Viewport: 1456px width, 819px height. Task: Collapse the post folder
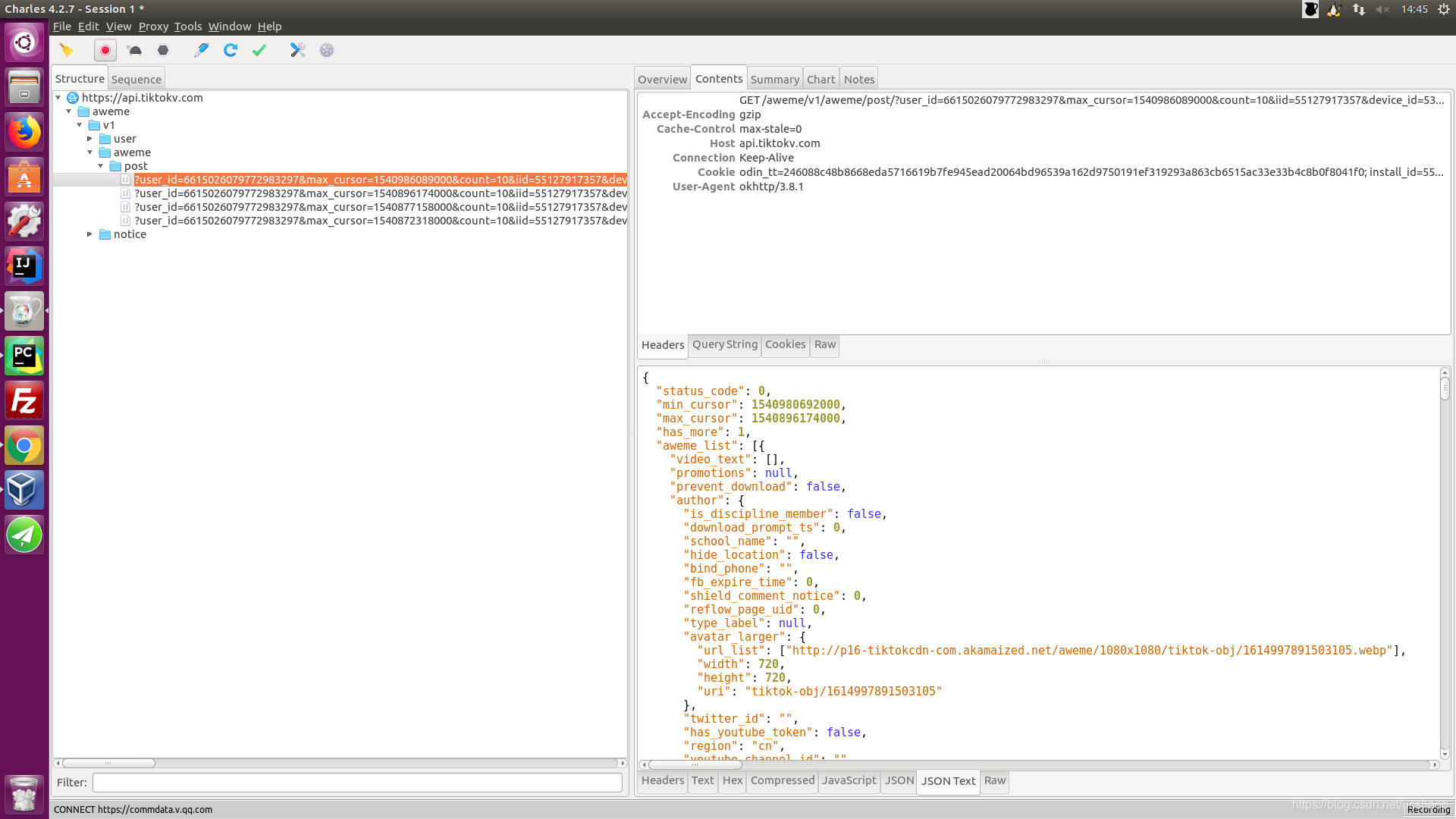tap(101, 166)
